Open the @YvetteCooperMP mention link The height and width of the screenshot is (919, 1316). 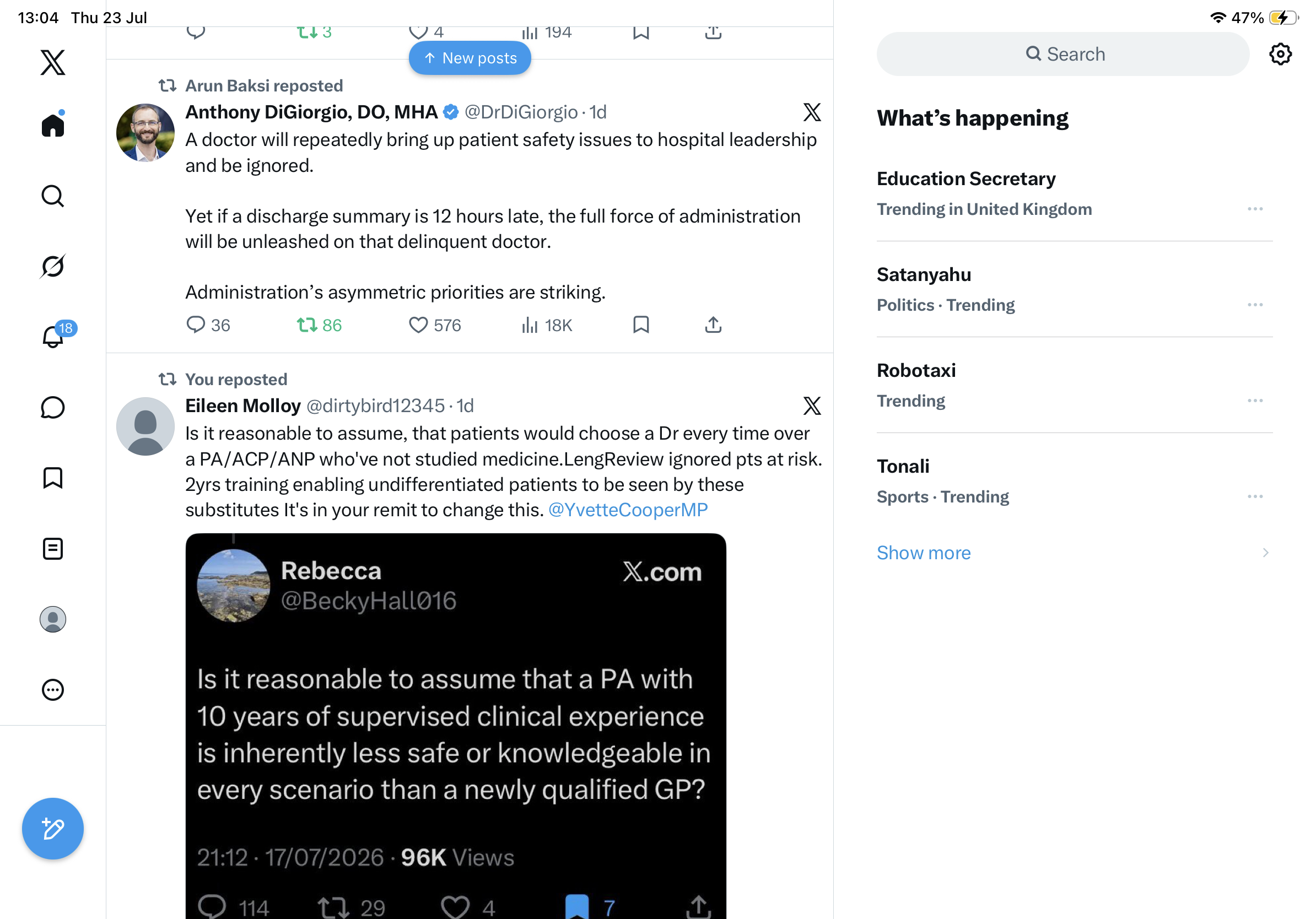click(628, 510)
